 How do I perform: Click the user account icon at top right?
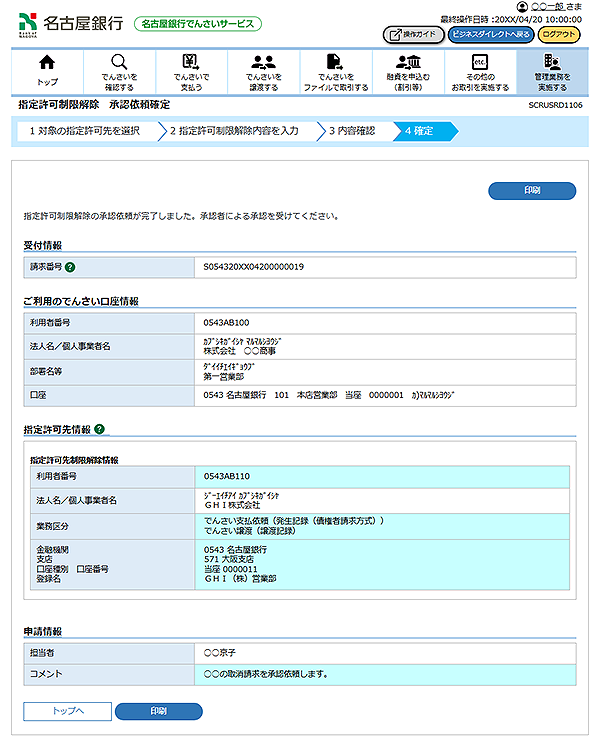click(523, 7)
